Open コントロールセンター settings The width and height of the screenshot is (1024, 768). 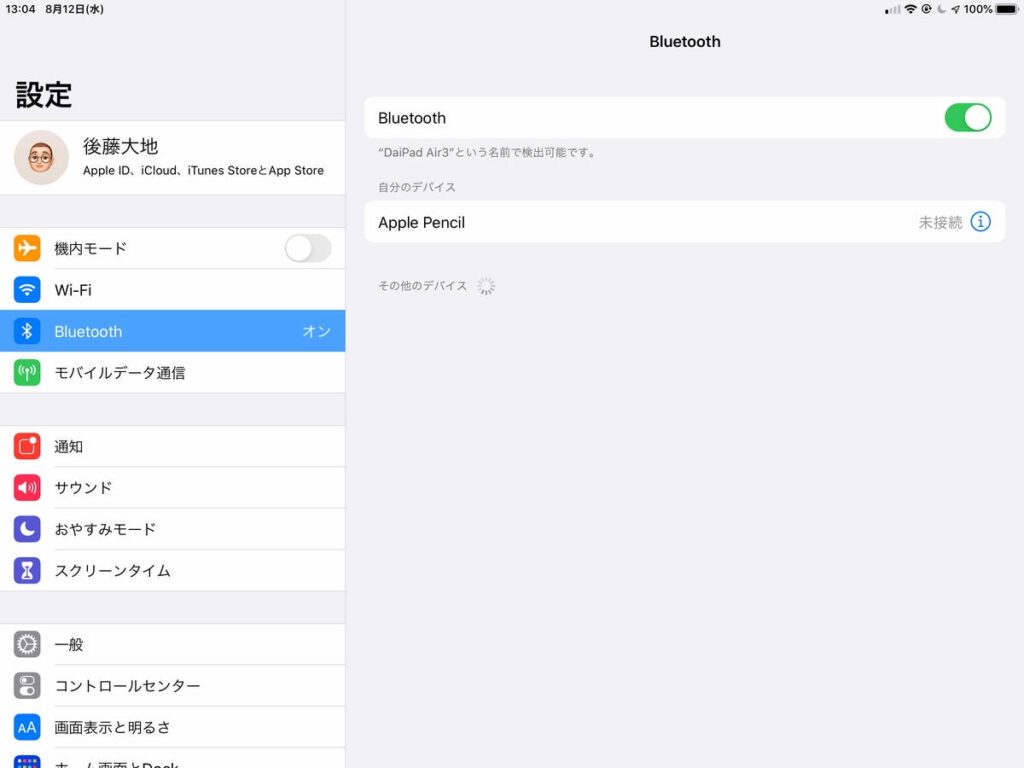172,686
